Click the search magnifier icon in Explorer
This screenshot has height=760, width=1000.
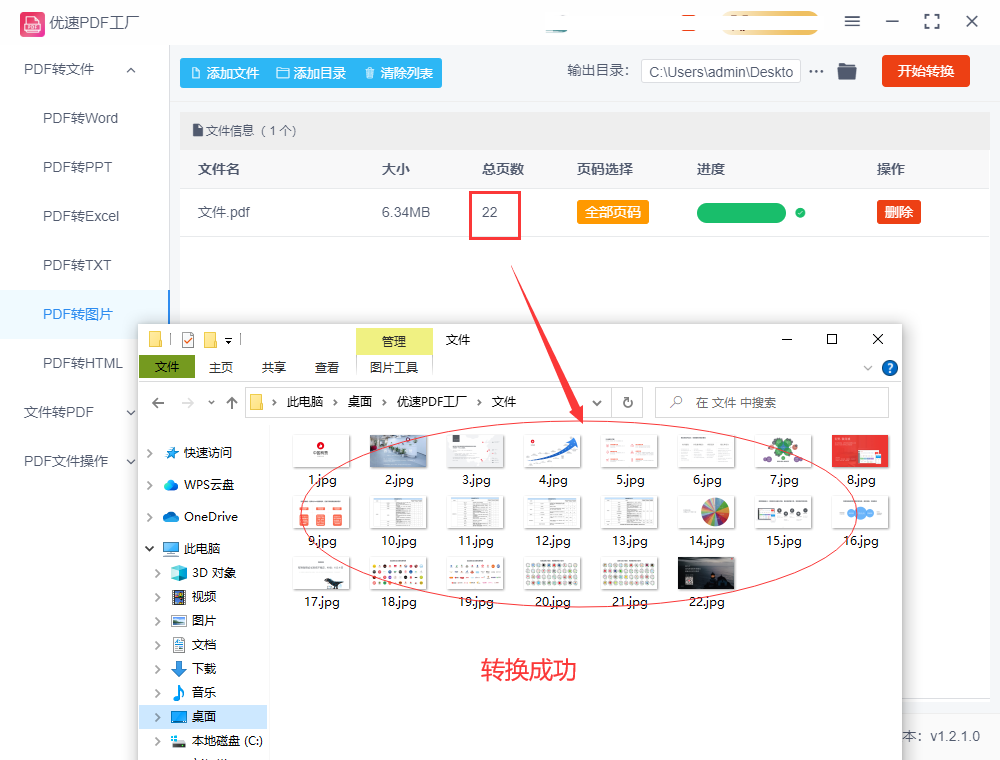point(676,402)
